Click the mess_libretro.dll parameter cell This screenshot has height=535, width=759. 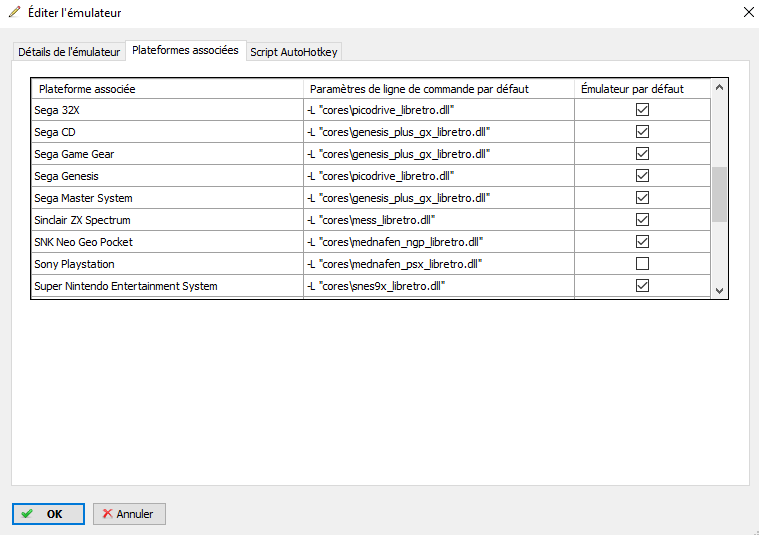439,220
